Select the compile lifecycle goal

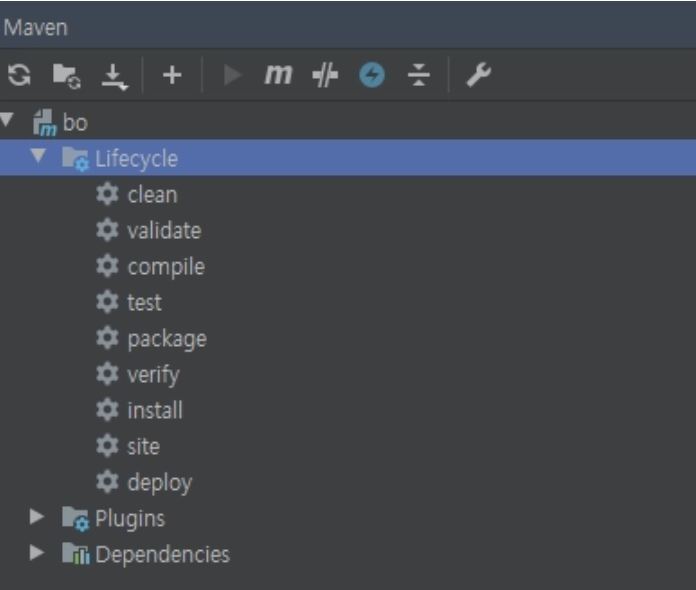tap(166, 267)
